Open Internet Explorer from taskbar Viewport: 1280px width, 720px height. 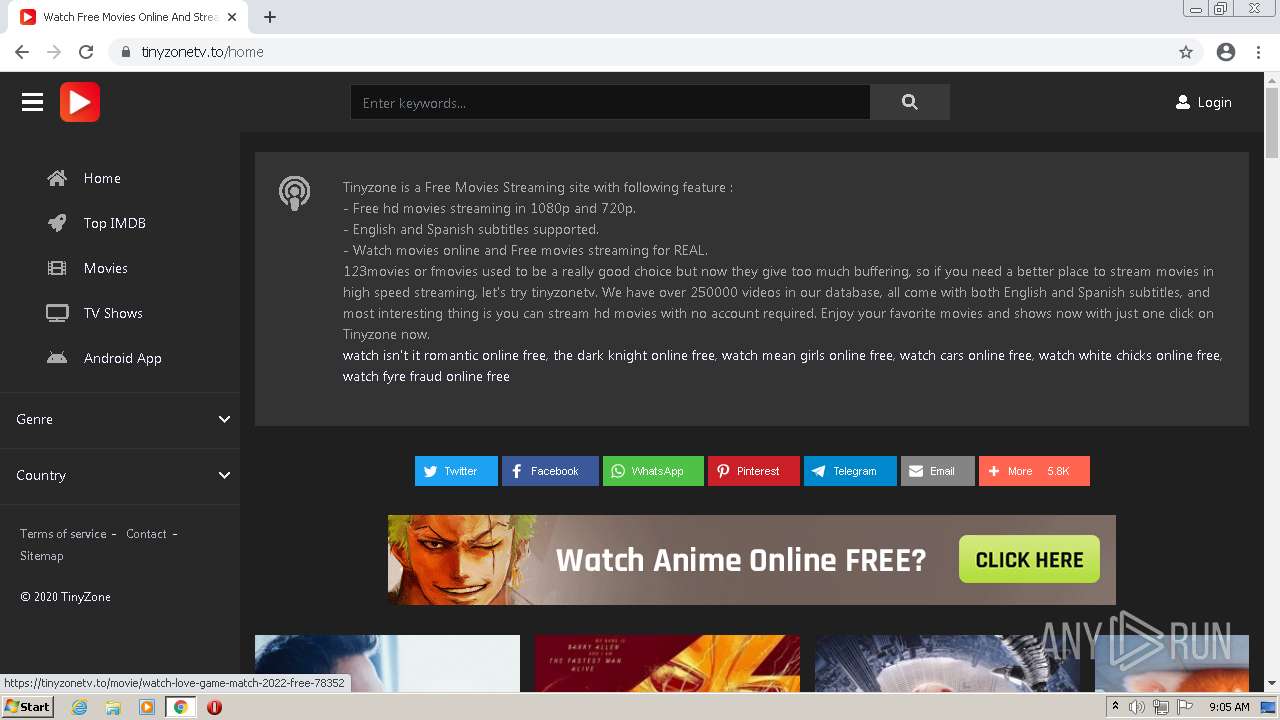79,707
